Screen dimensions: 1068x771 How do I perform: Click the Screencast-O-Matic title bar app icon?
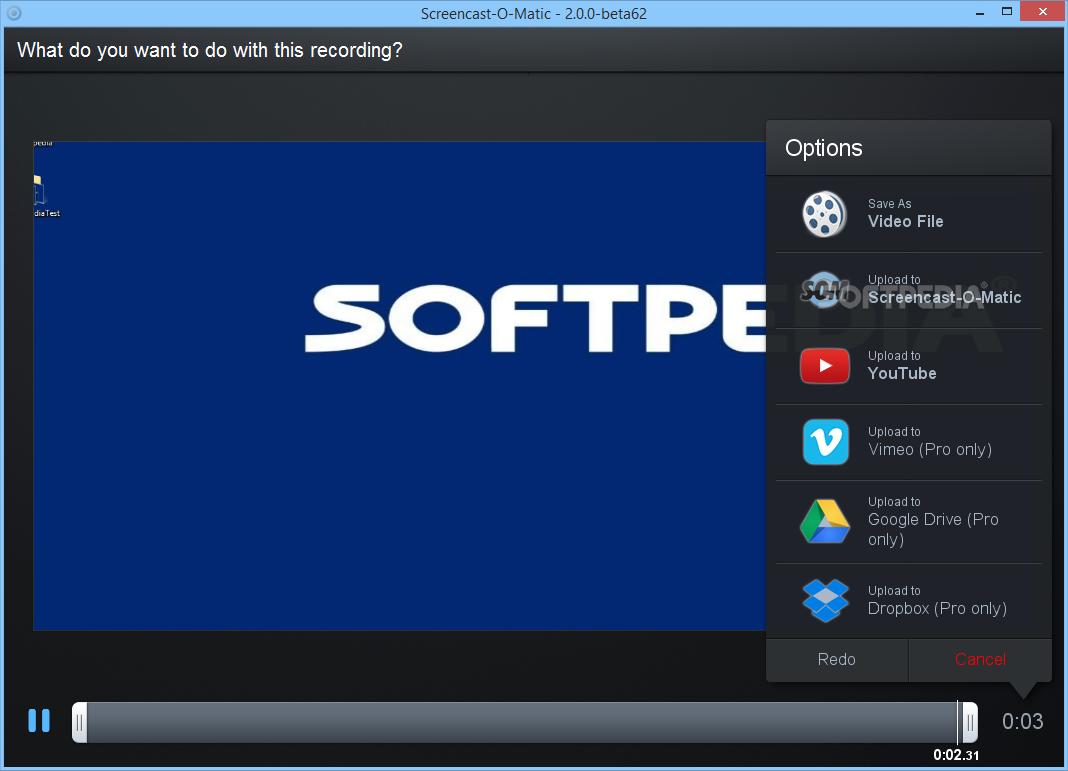[x=14, y=13]
